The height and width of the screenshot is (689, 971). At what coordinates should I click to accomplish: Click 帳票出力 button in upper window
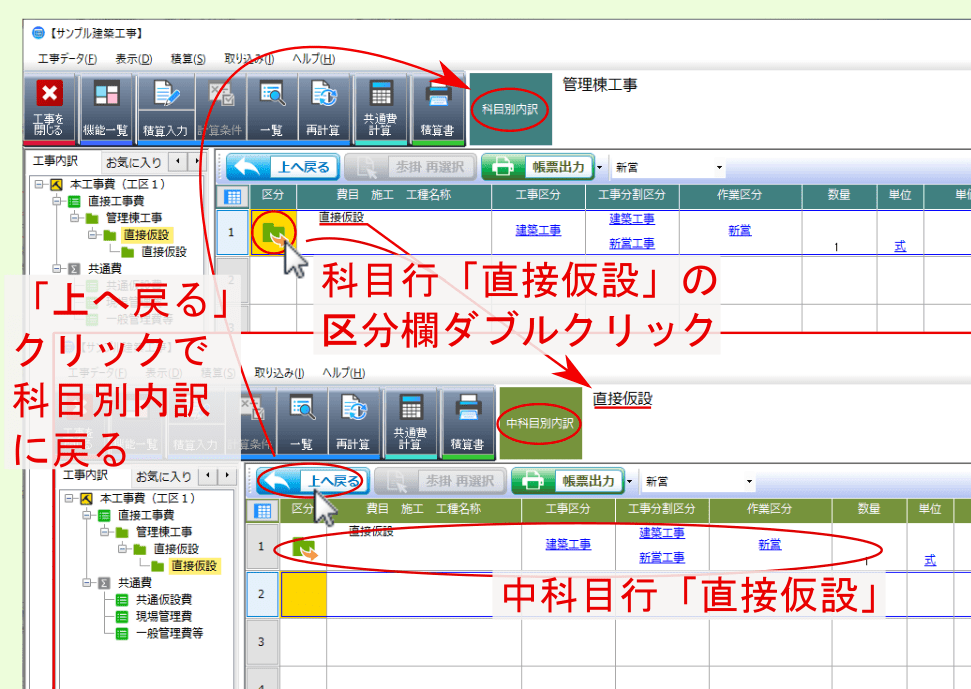click(x=538, y=167)
